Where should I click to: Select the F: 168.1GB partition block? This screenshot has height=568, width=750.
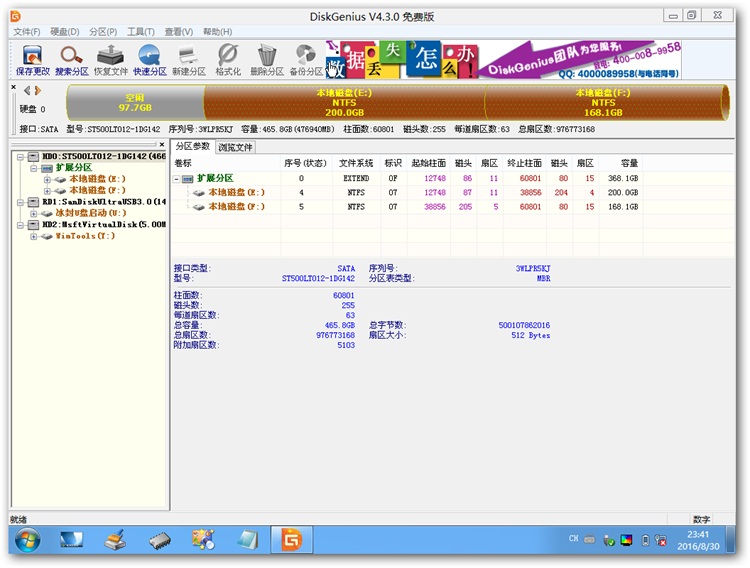[604, 103]
